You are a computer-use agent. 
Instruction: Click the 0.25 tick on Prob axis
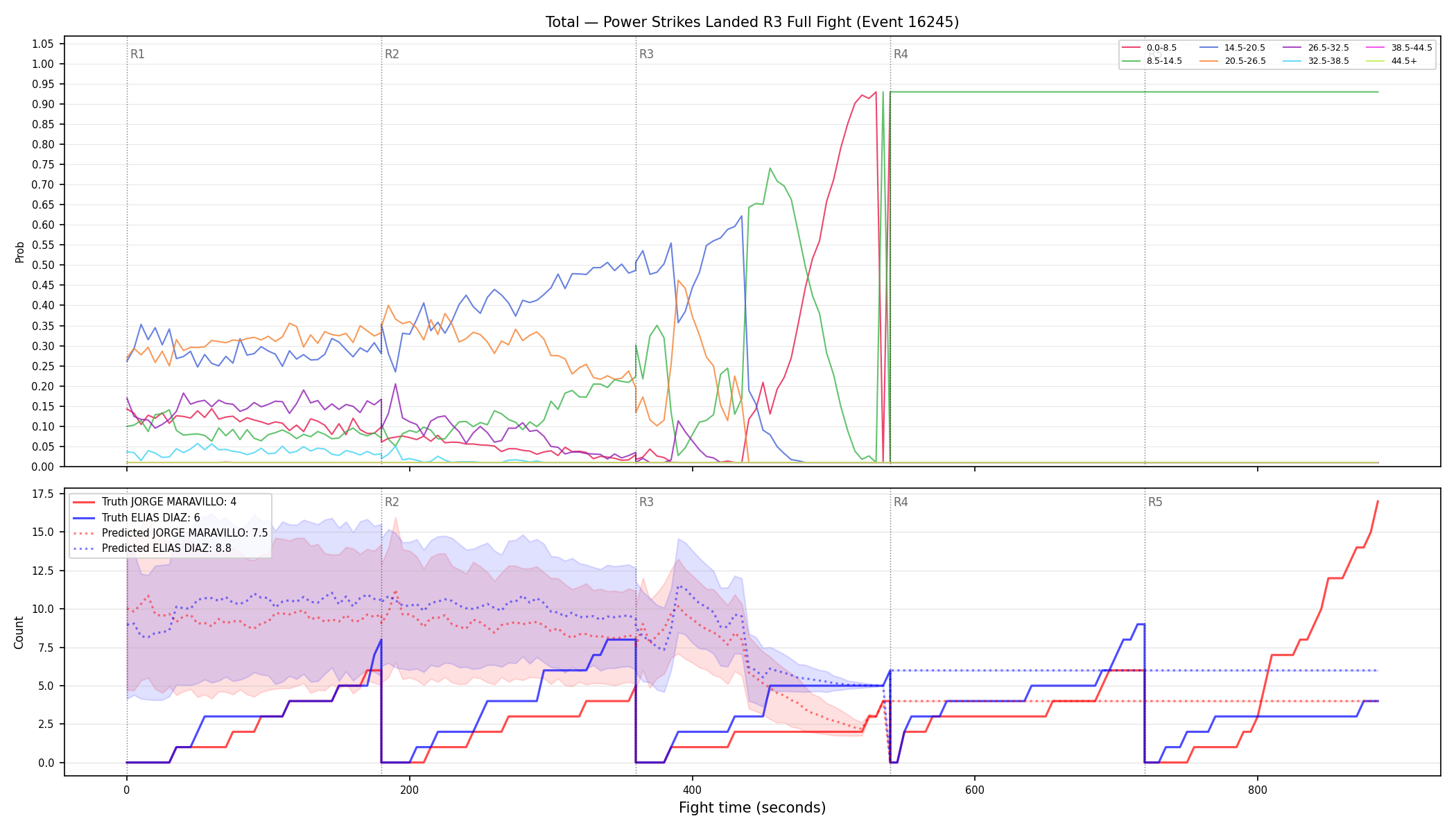pos(43,366)
